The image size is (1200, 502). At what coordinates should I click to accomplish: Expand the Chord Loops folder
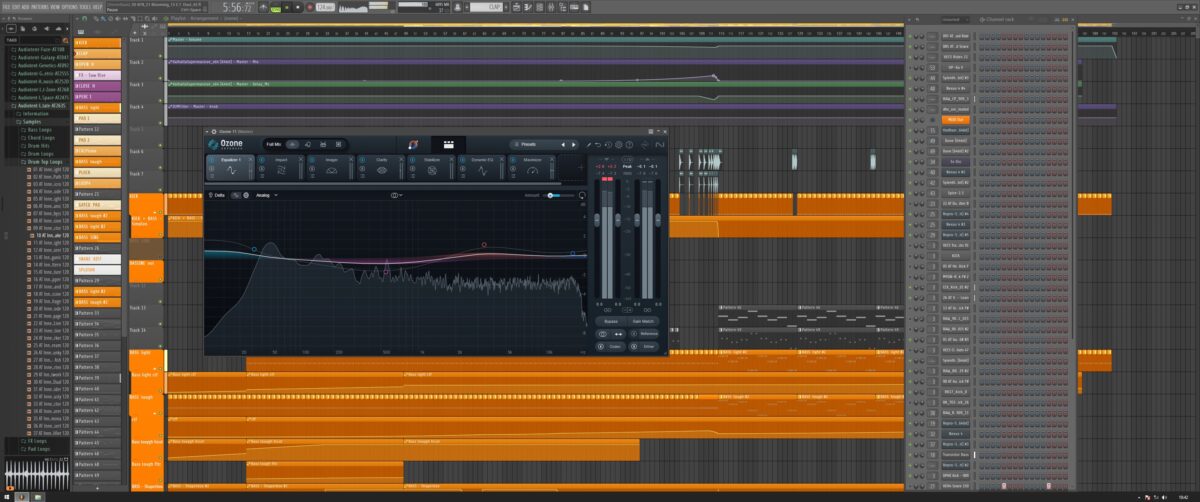[x=39, y=138]
